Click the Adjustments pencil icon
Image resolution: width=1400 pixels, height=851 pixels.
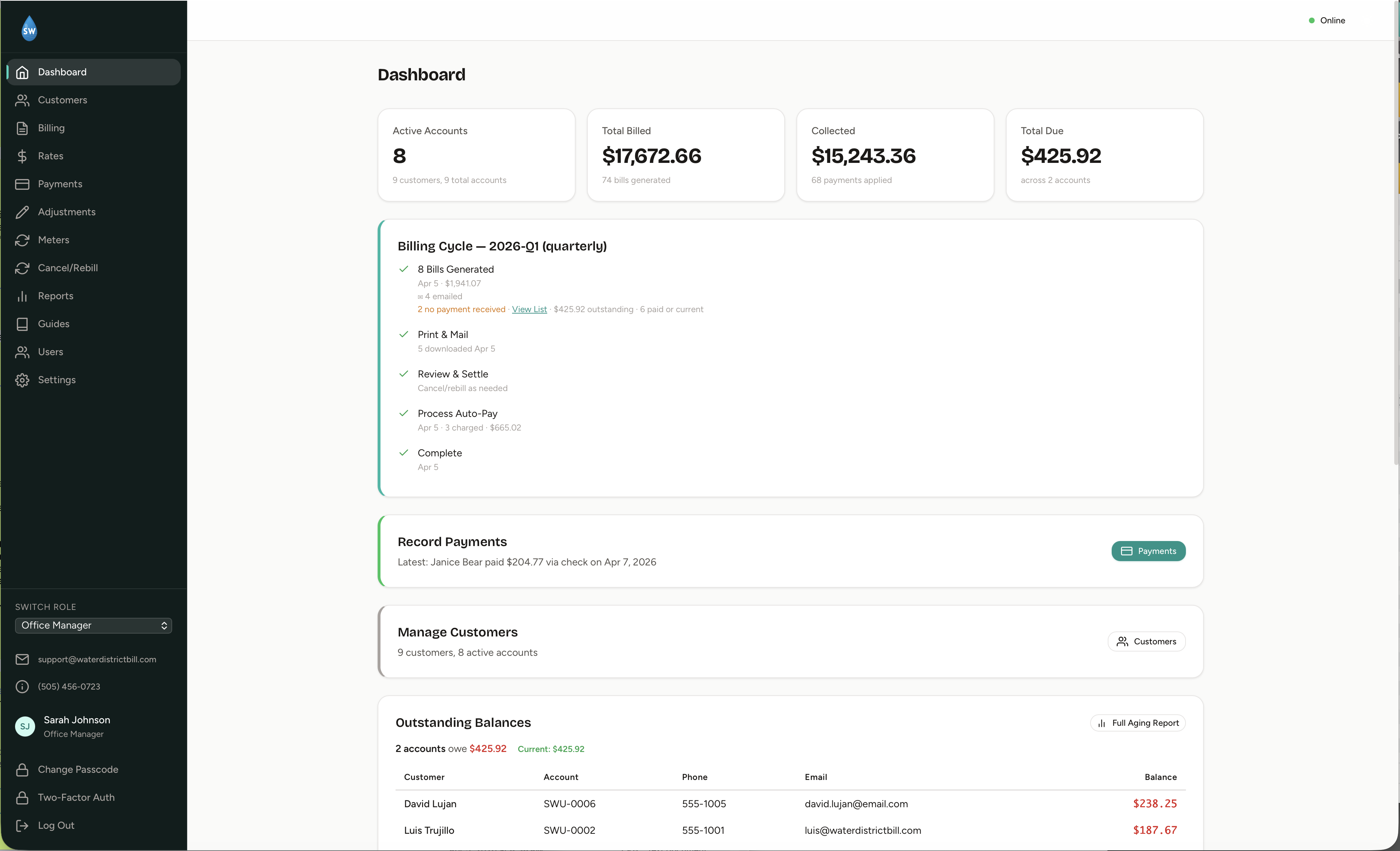click(x=22, y=212)
